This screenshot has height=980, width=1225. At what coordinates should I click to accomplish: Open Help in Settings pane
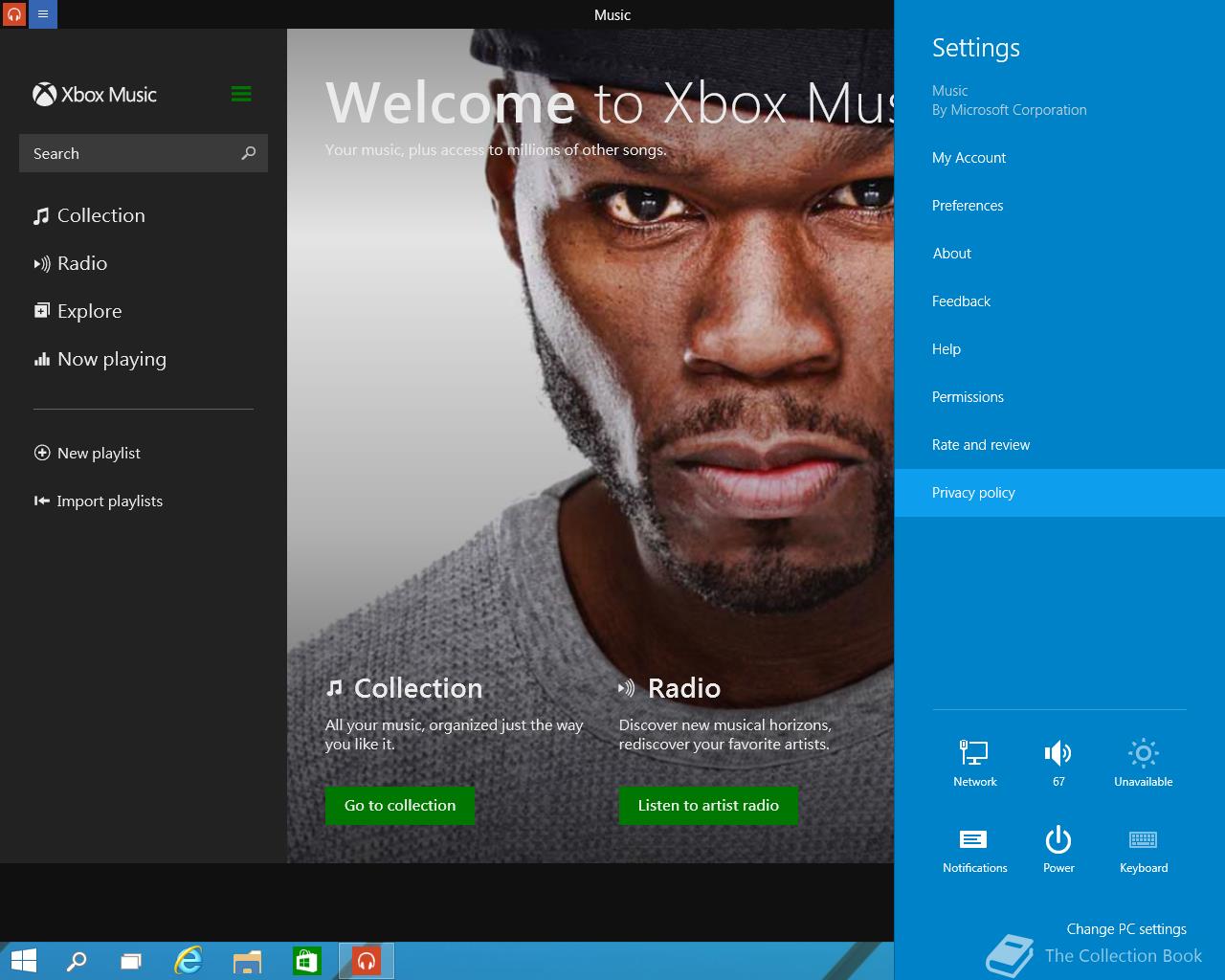pos(1059,349)
